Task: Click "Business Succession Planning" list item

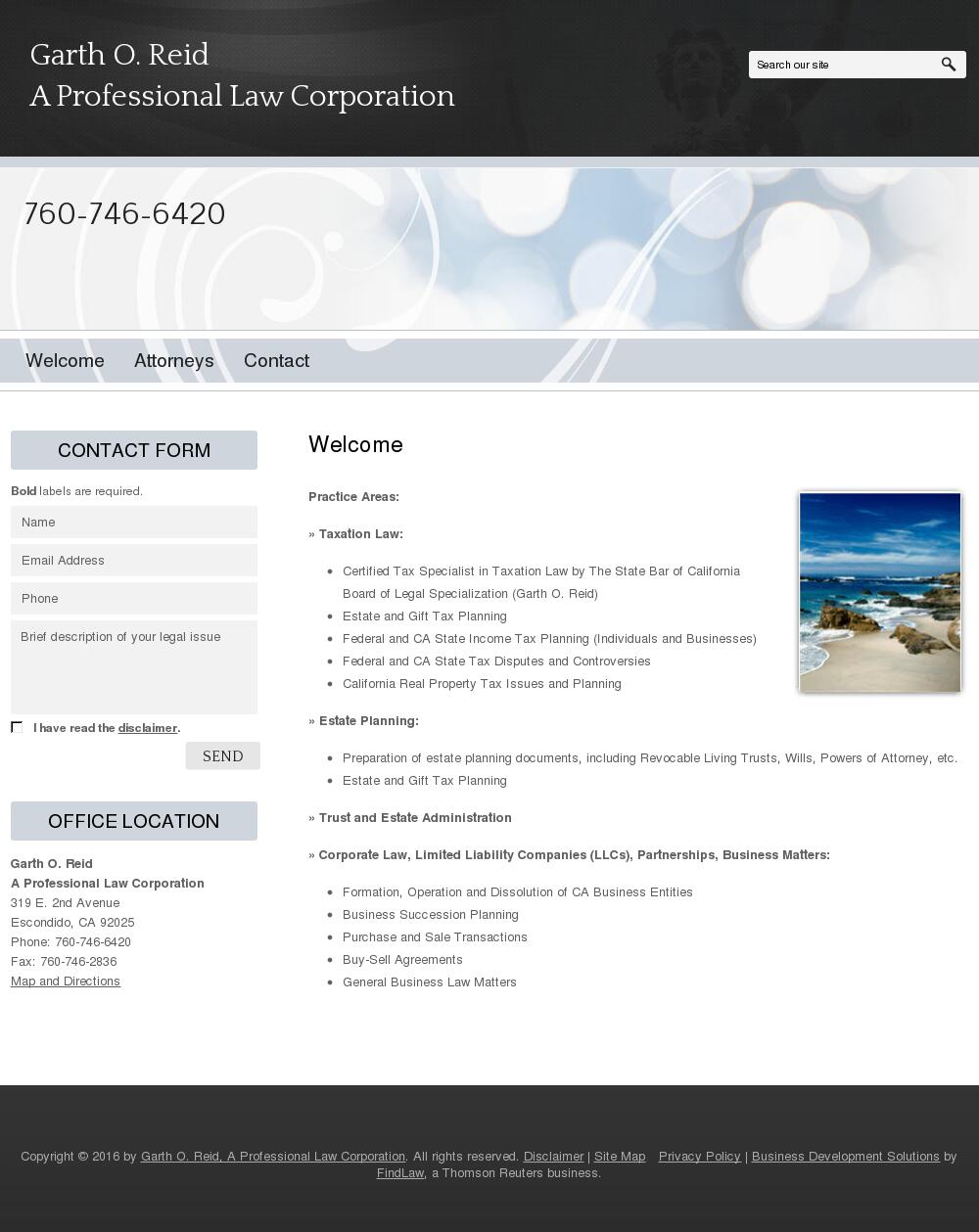Action: pos(431,915)
